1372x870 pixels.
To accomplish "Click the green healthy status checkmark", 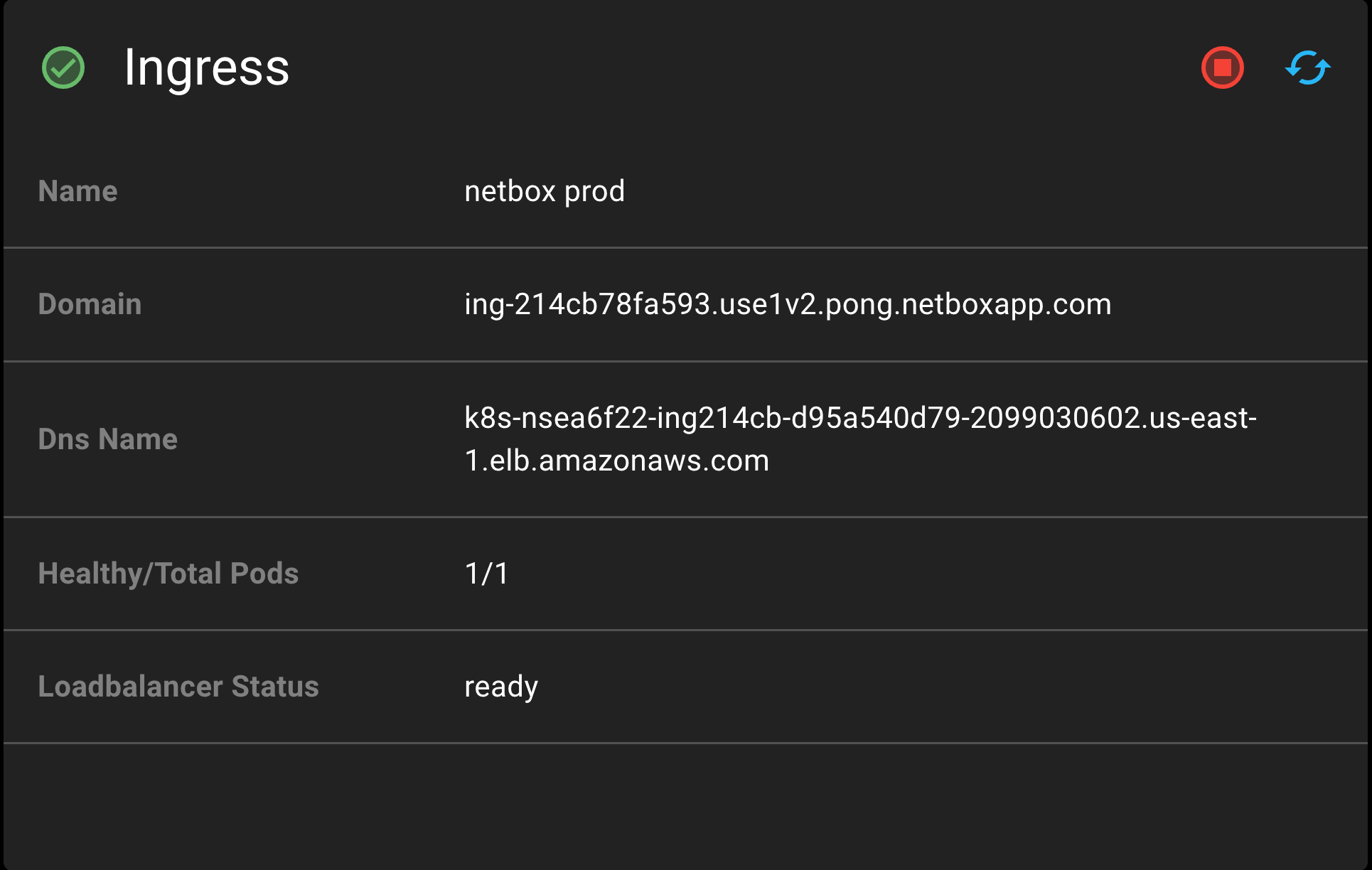I will [x=63, y=68].
